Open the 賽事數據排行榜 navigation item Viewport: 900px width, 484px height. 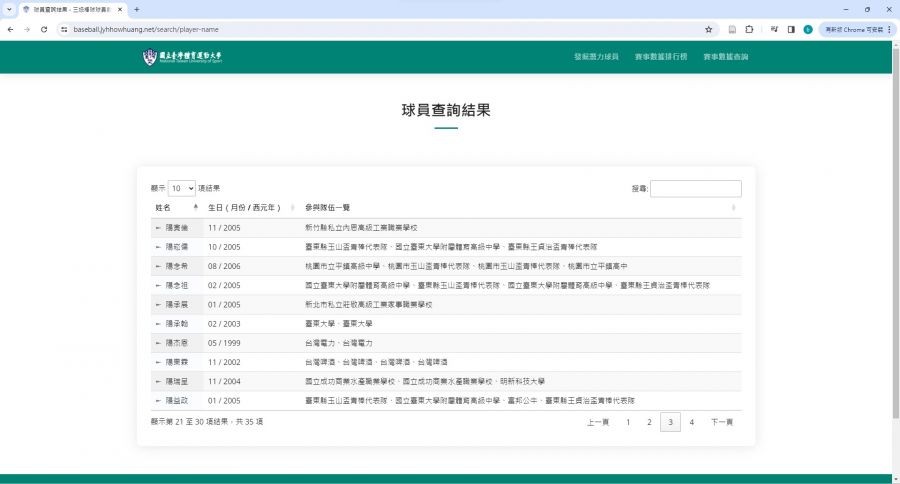pyautogui.click(x=660, y=57)
